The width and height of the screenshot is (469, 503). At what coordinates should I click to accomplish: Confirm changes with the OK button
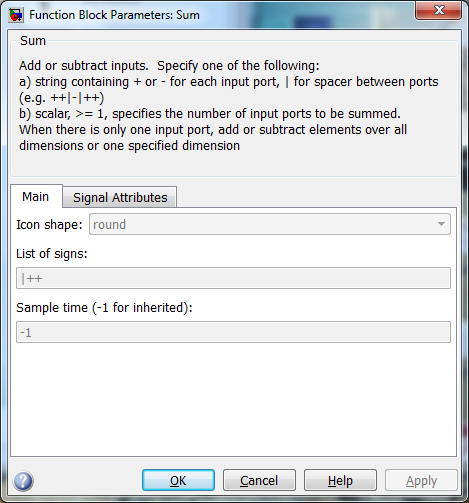pyautogui.click(x=178, y=480)
